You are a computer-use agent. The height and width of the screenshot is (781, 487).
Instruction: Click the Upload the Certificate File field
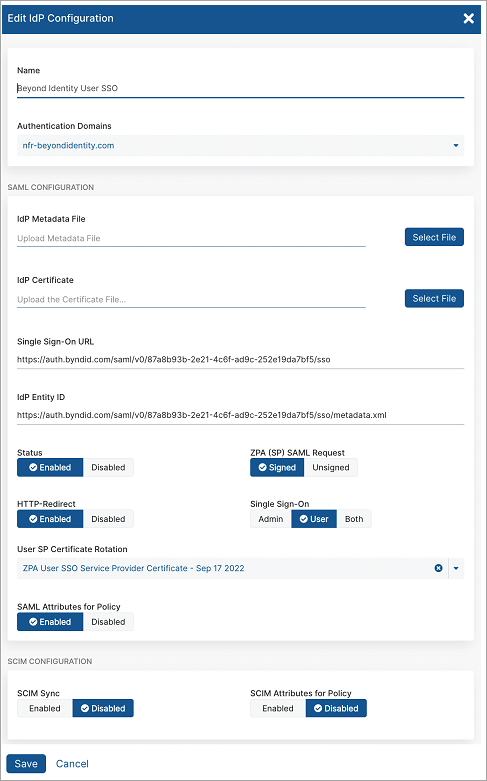pos(191,299)
